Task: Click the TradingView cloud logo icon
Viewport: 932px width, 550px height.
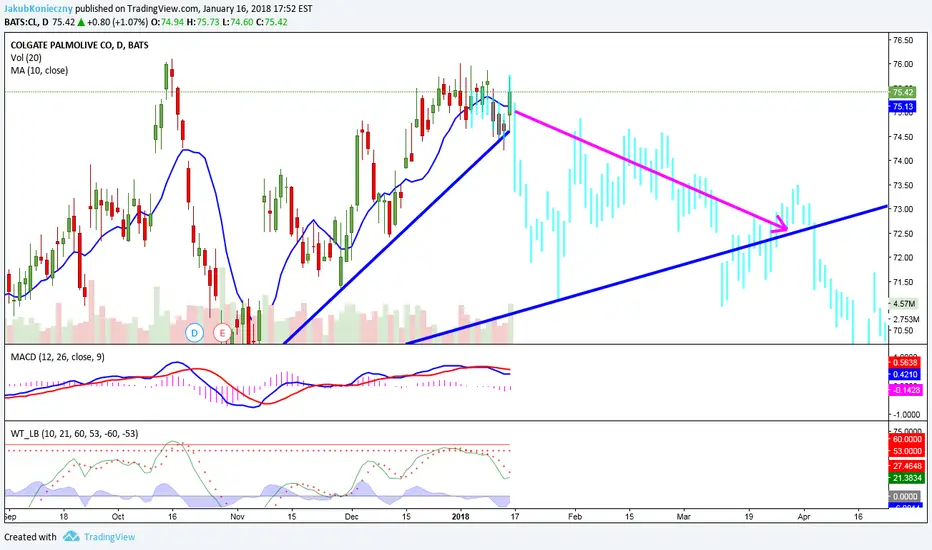Action: pos(71,536)
